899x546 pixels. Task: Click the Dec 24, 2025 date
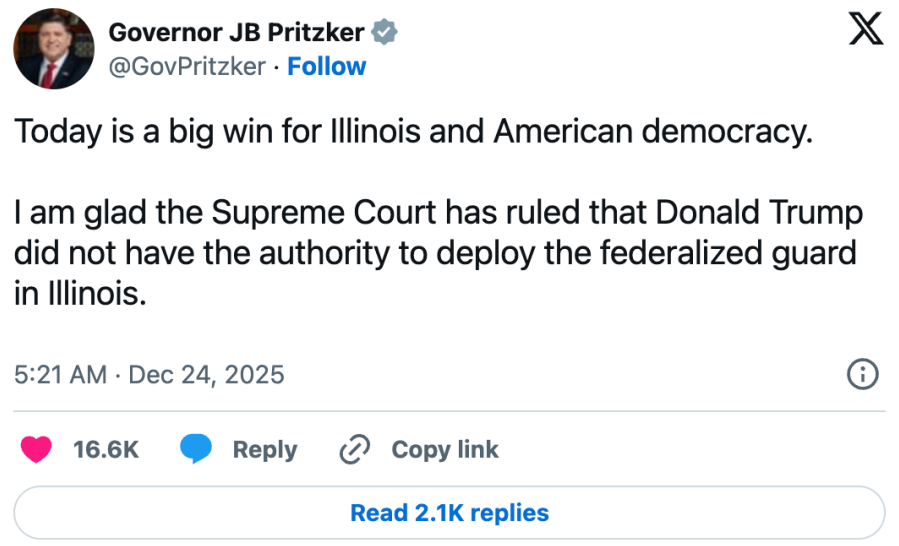206,375
